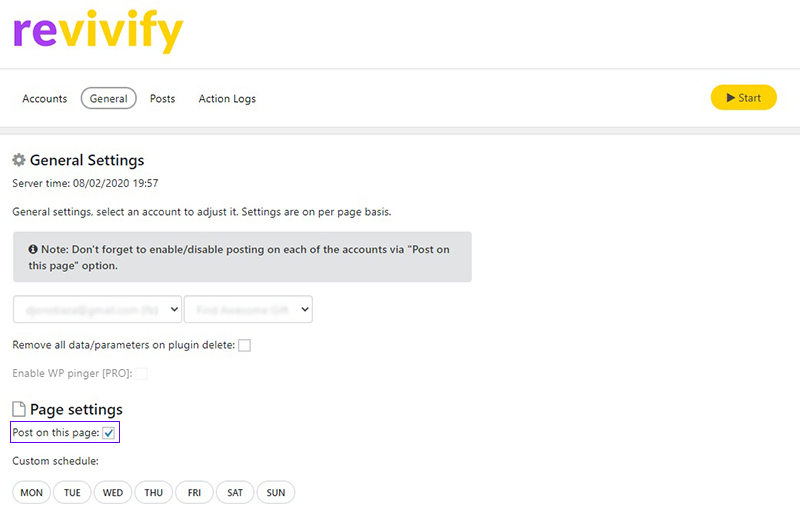Open the account email dropdown
This screenshot has width=800, height=513.
pyautogui.click(x=97, y=309)
